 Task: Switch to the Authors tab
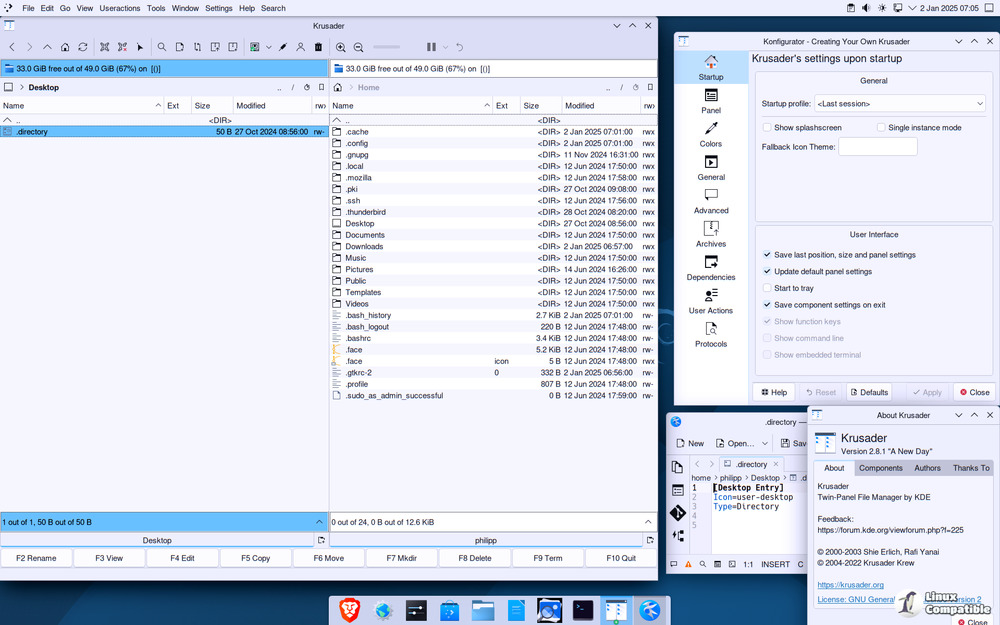[x=927, y=468]
